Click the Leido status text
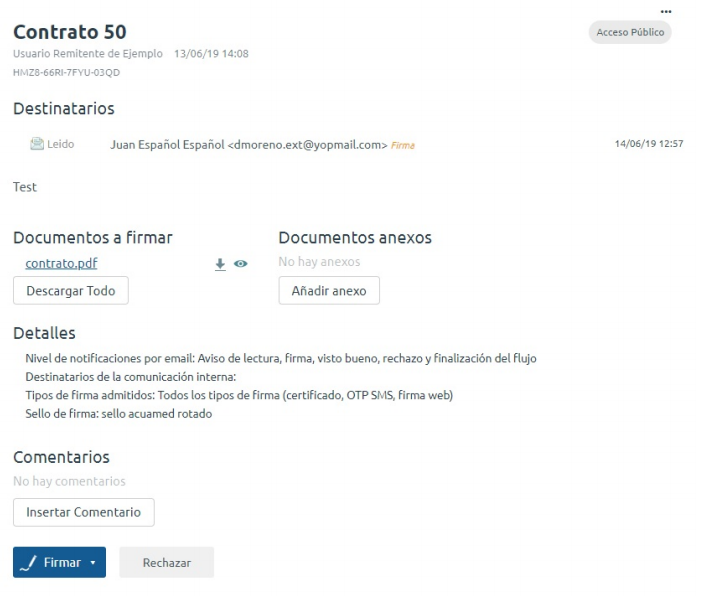Viewport: 708px width, 596px height. (x=61, y=144)
